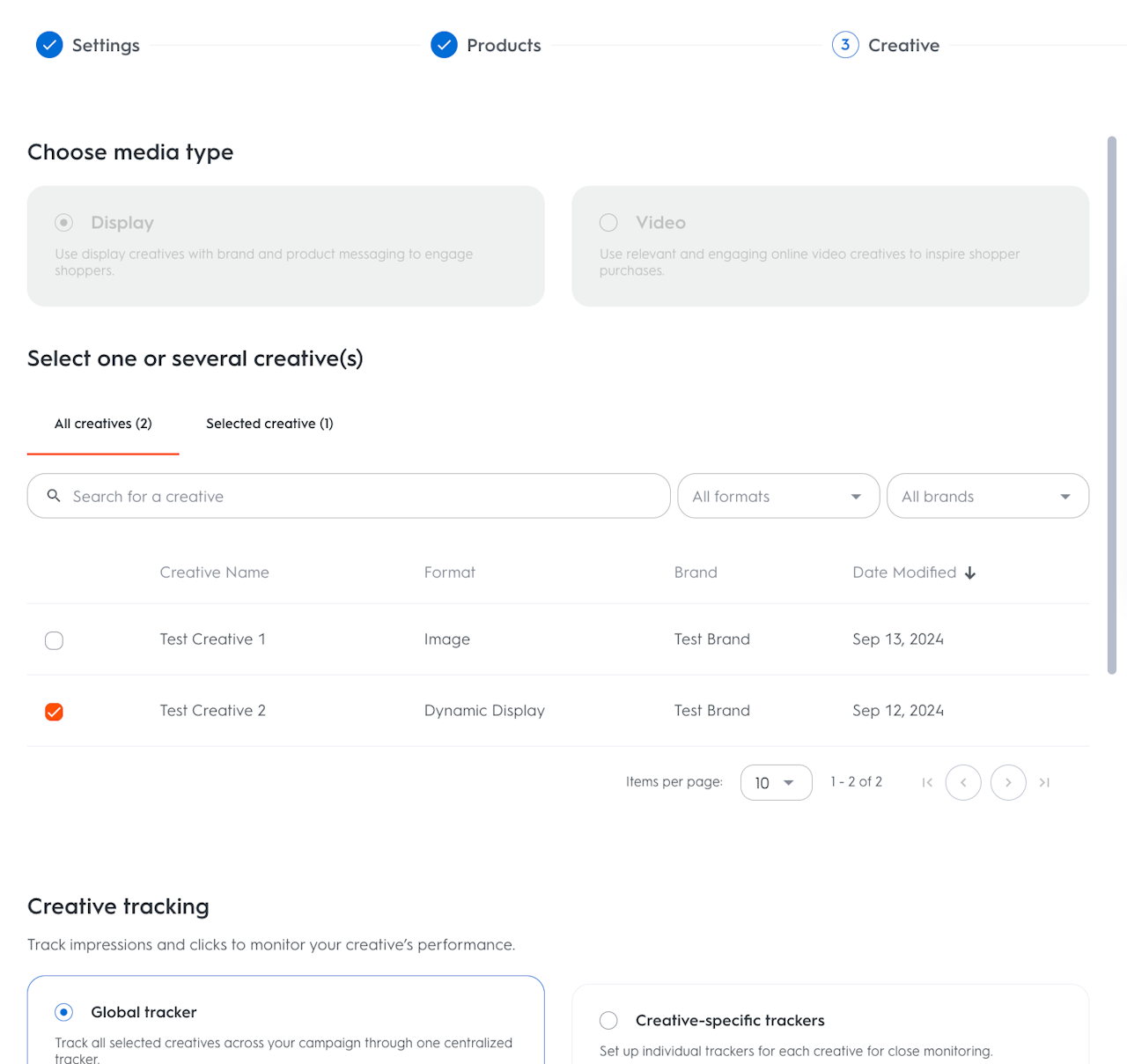Select the Creative-specific trackers radio button
Image resolution: width=1127 pixels, height=1064 pixels.
pos(608,1020)
